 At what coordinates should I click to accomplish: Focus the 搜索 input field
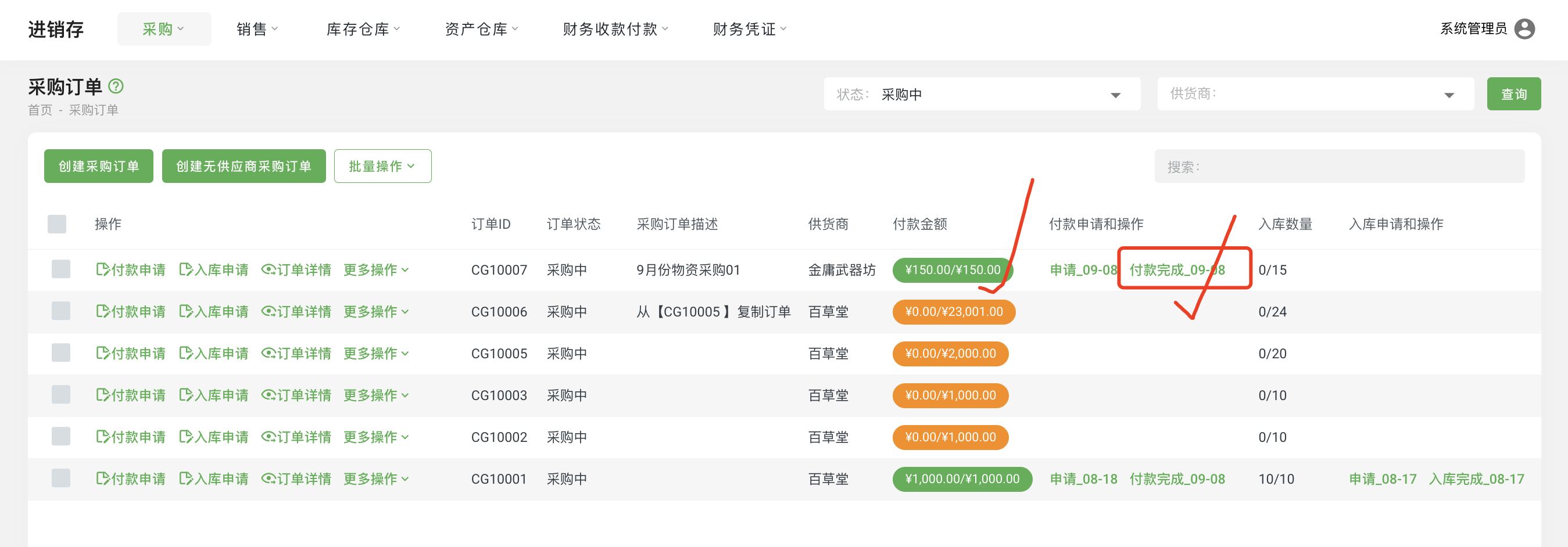(1339, 166)
